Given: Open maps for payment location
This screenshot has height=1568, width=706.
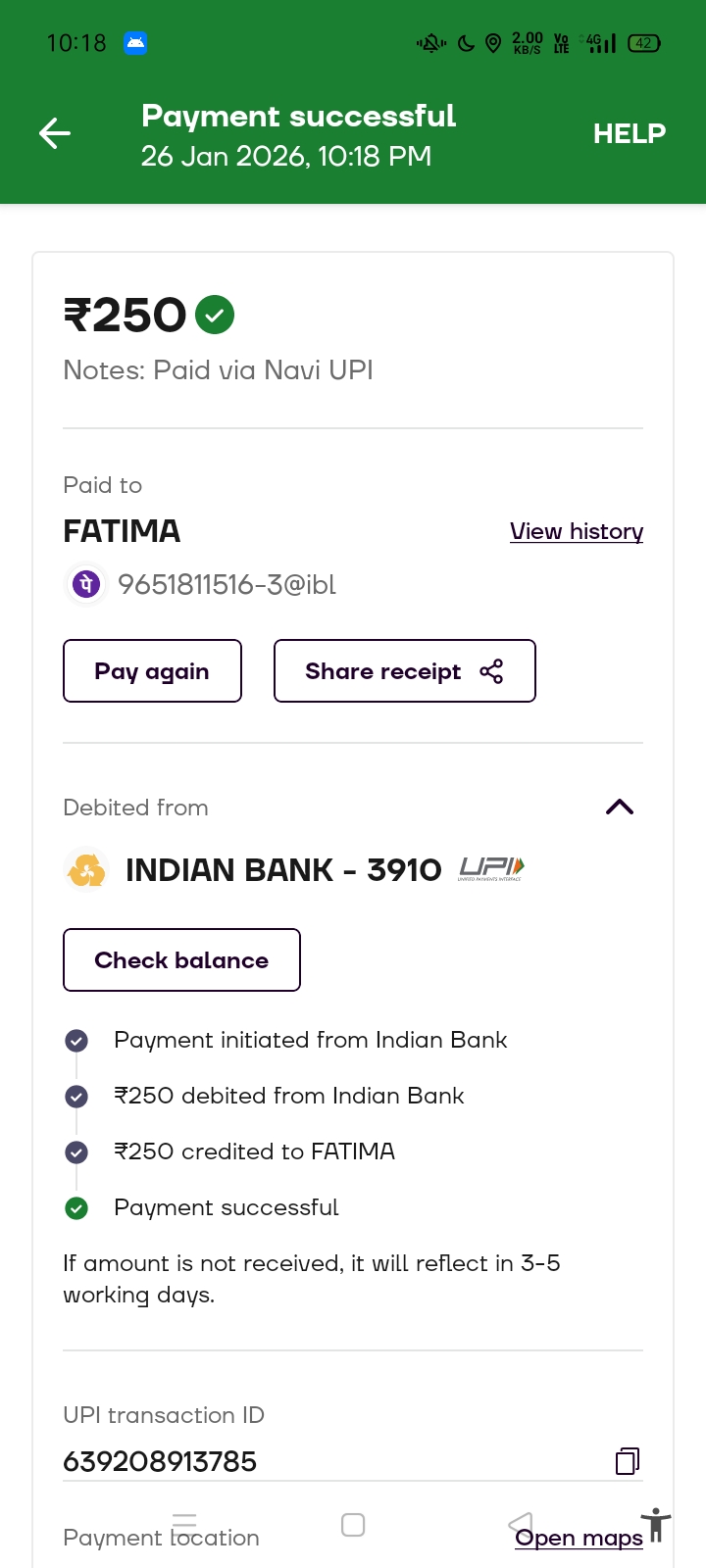Looking at the screenshot, I should pyautogui.click(x=579, y=1539).
